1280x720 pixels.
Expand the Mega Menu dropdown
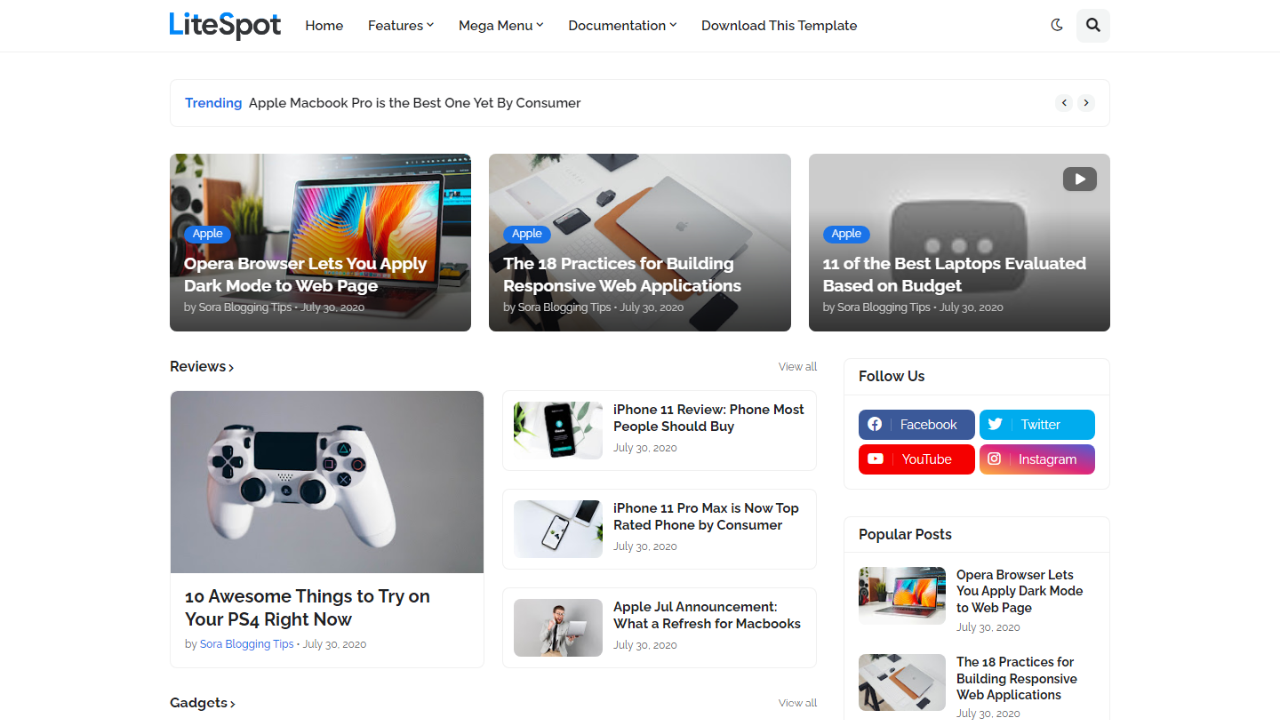point(501,25)
